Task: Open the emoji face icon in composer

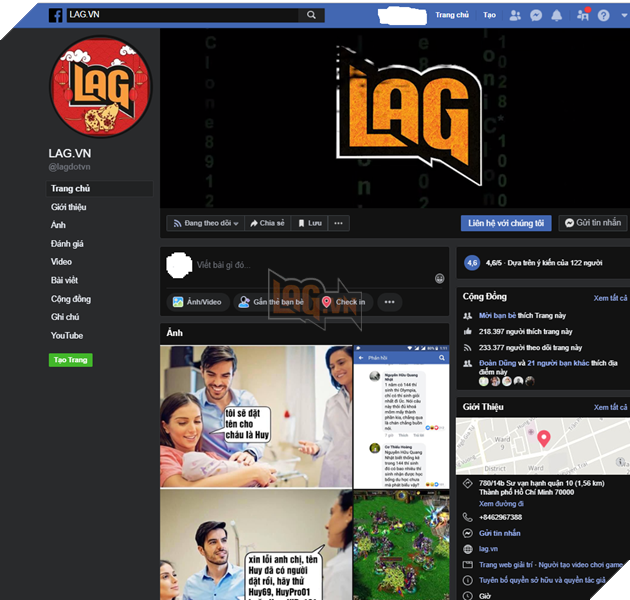Action: pos(440,278)
